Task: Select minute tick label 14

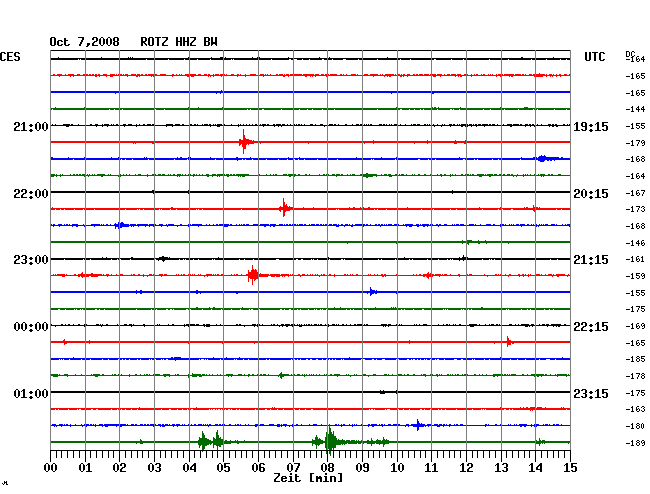Action: [535, 467]
